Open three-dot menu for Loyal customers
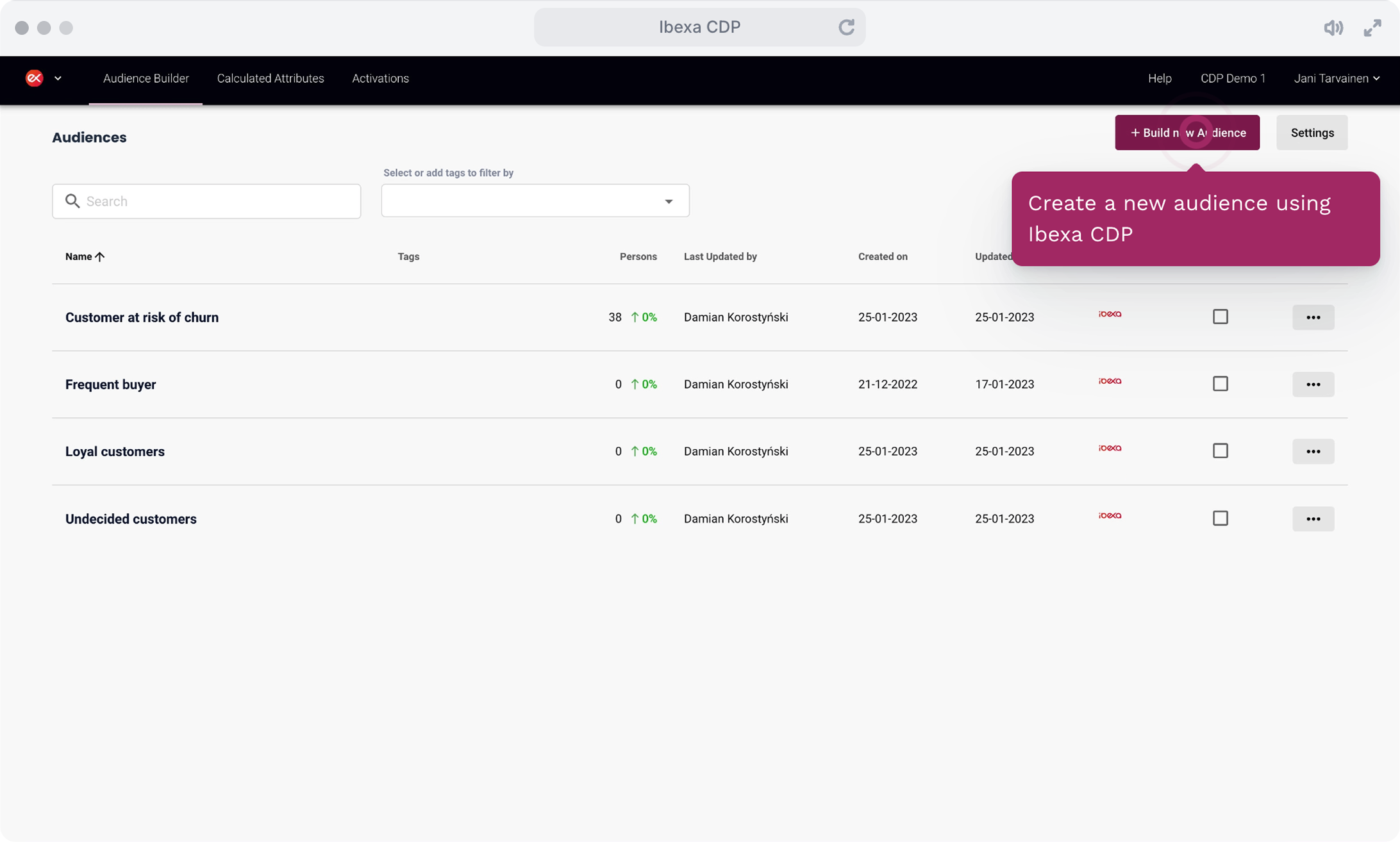The image size is (1400, 842). point(1313,451)
